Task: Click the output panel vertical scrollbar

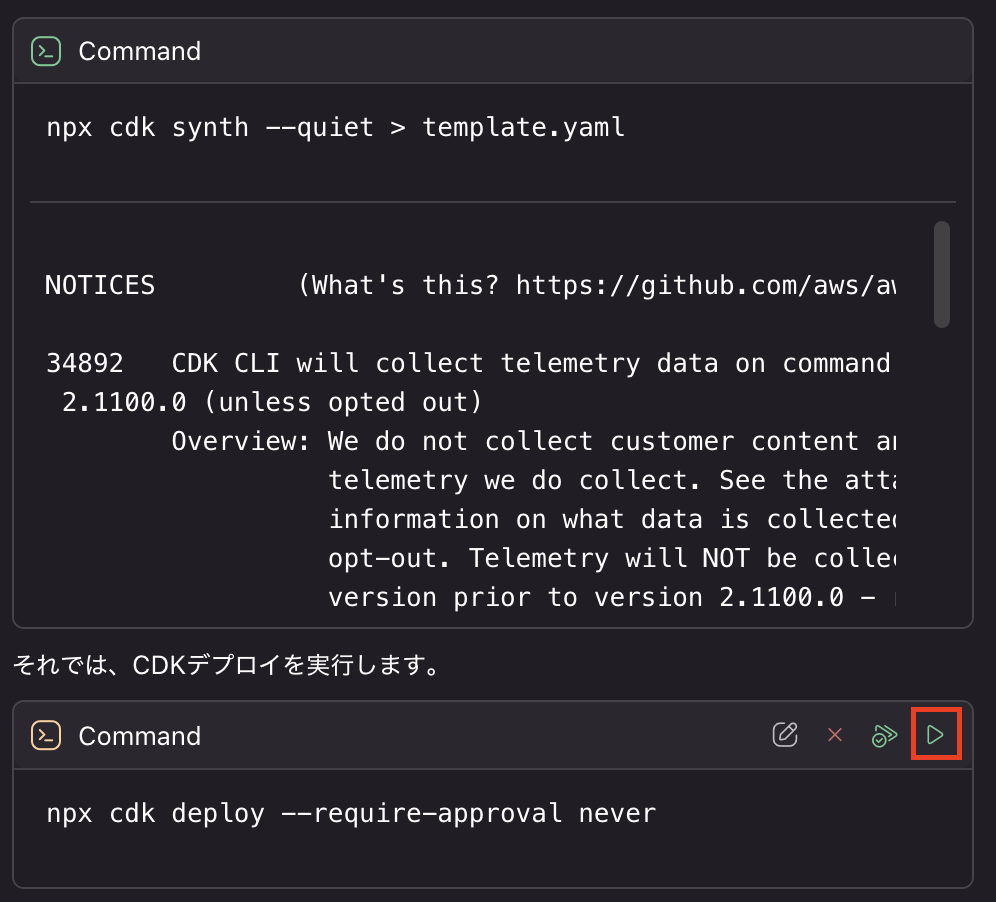Action: point(941,274)
